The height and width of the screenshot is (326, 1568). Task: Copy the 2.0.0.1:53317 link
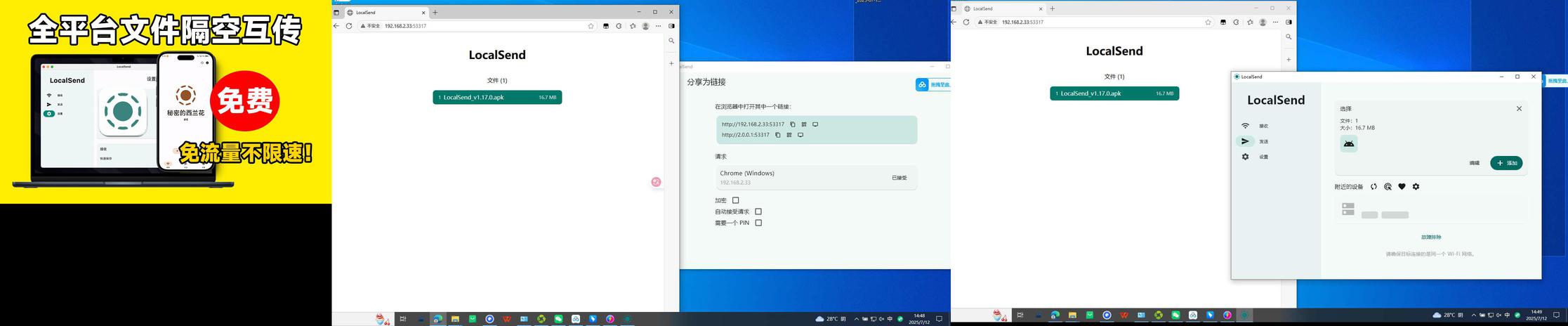point(778,135)
